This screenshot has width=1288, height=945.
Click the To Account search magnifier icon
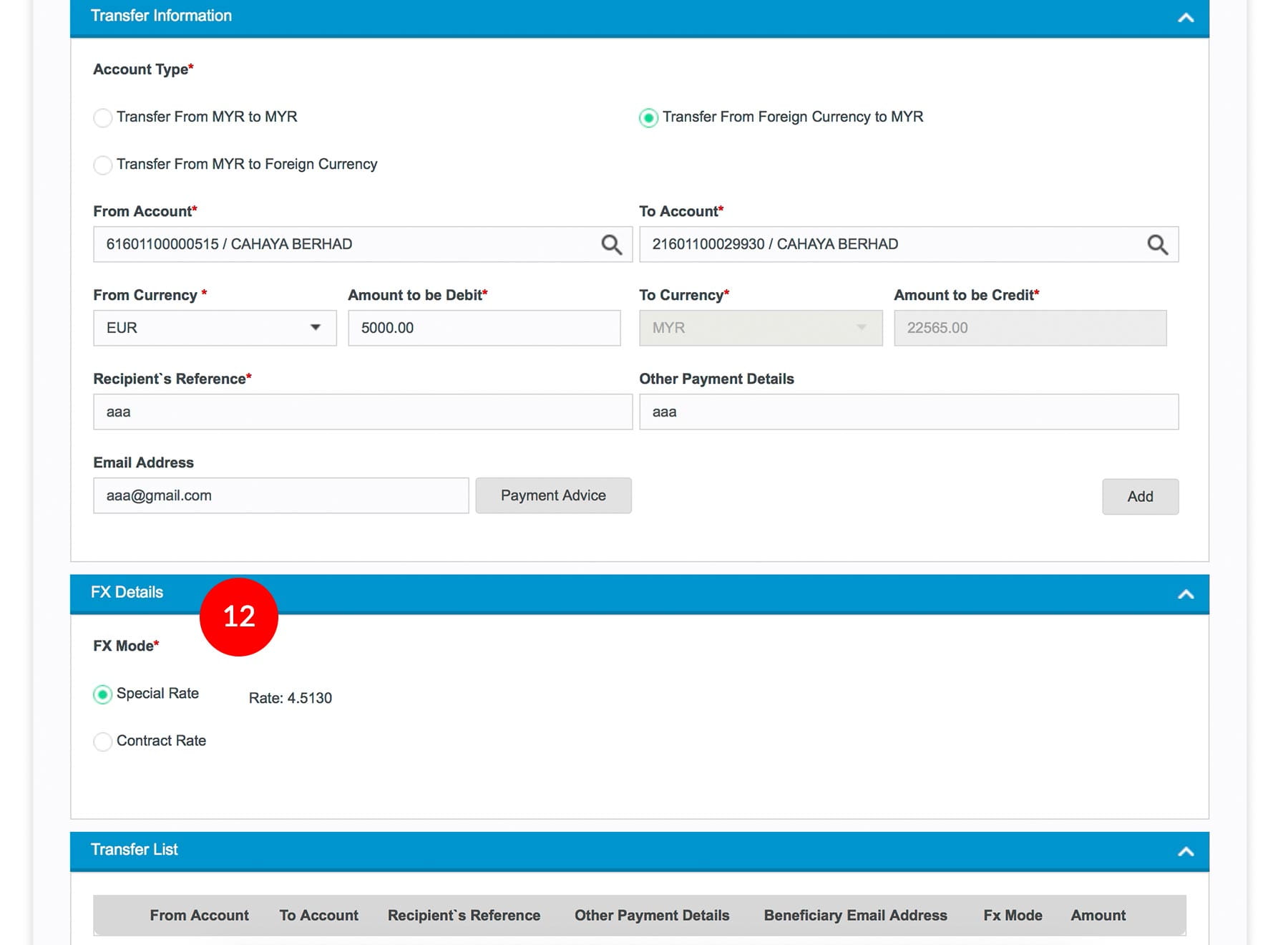pyautogui.click(x=1157, y=245)
